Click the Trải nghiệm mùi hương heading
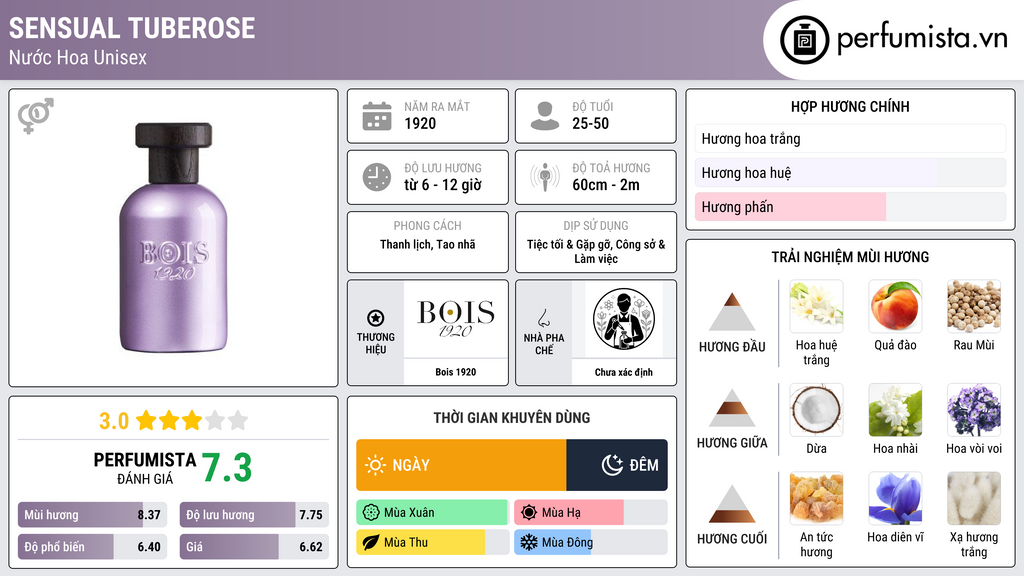The height and width of the screenshot is (576, 1024). click(x=850, y=257)
